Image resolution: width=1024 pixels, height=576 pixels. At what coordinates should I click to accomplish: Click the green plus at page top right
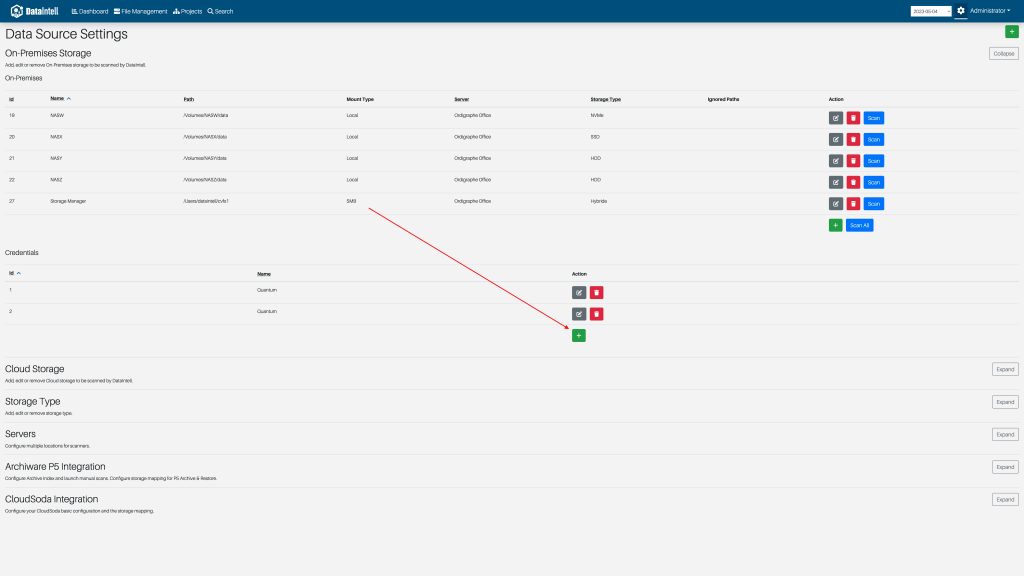coord(1012,31)
